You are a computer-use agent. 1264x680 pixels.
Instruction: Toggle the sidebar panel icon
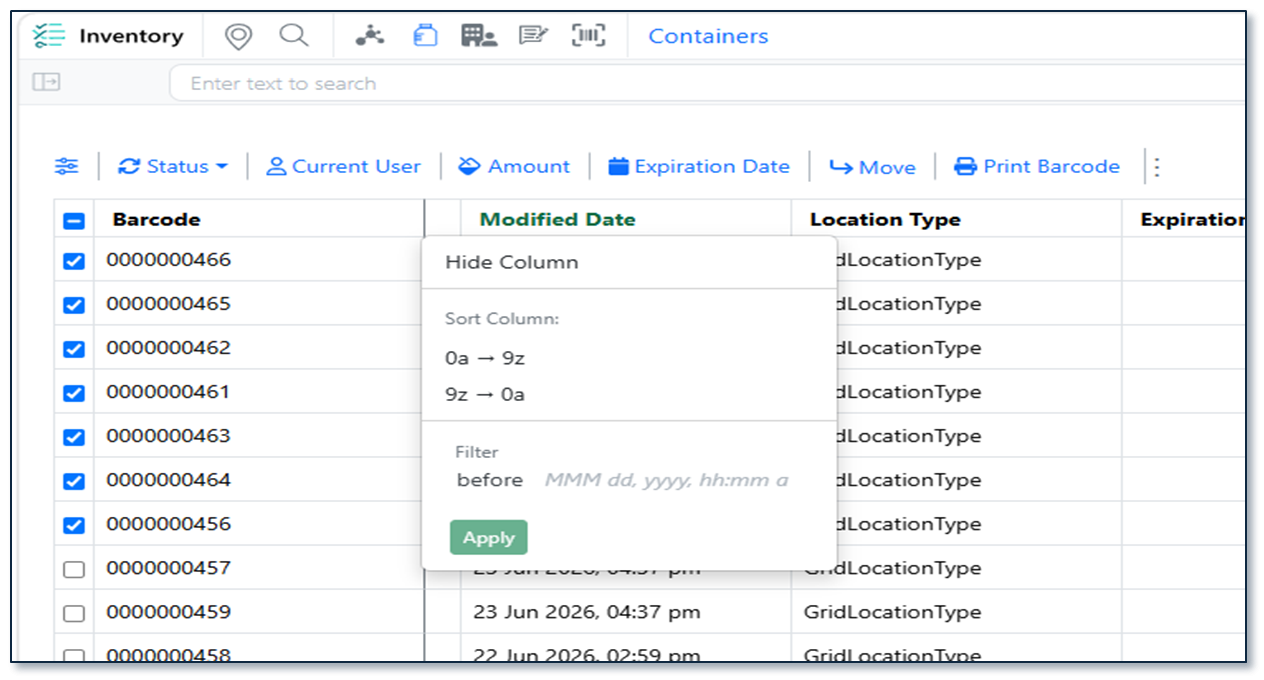pos(46,82)
